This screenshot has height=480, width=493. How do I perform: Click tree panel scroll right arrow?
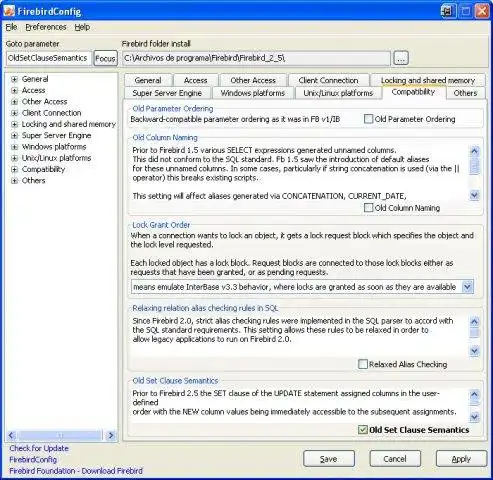pyautogui.click(x=111, y=435)
